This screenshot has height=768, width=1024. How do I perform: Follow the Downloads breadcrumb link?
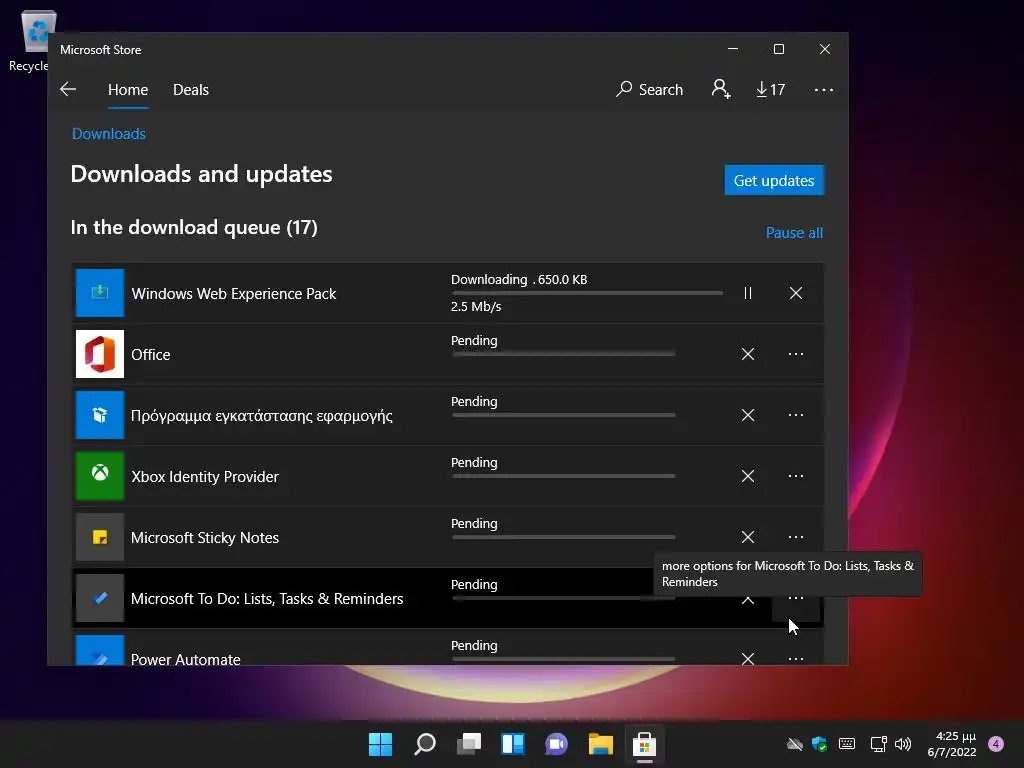(x=108, y=134)
